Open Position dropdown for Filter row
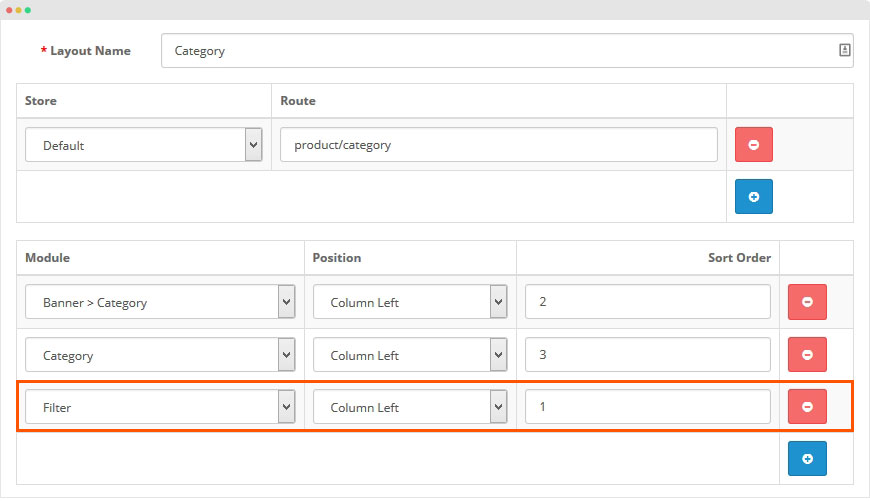The width and height of the screenshot is (870, 501). point(410,407)
